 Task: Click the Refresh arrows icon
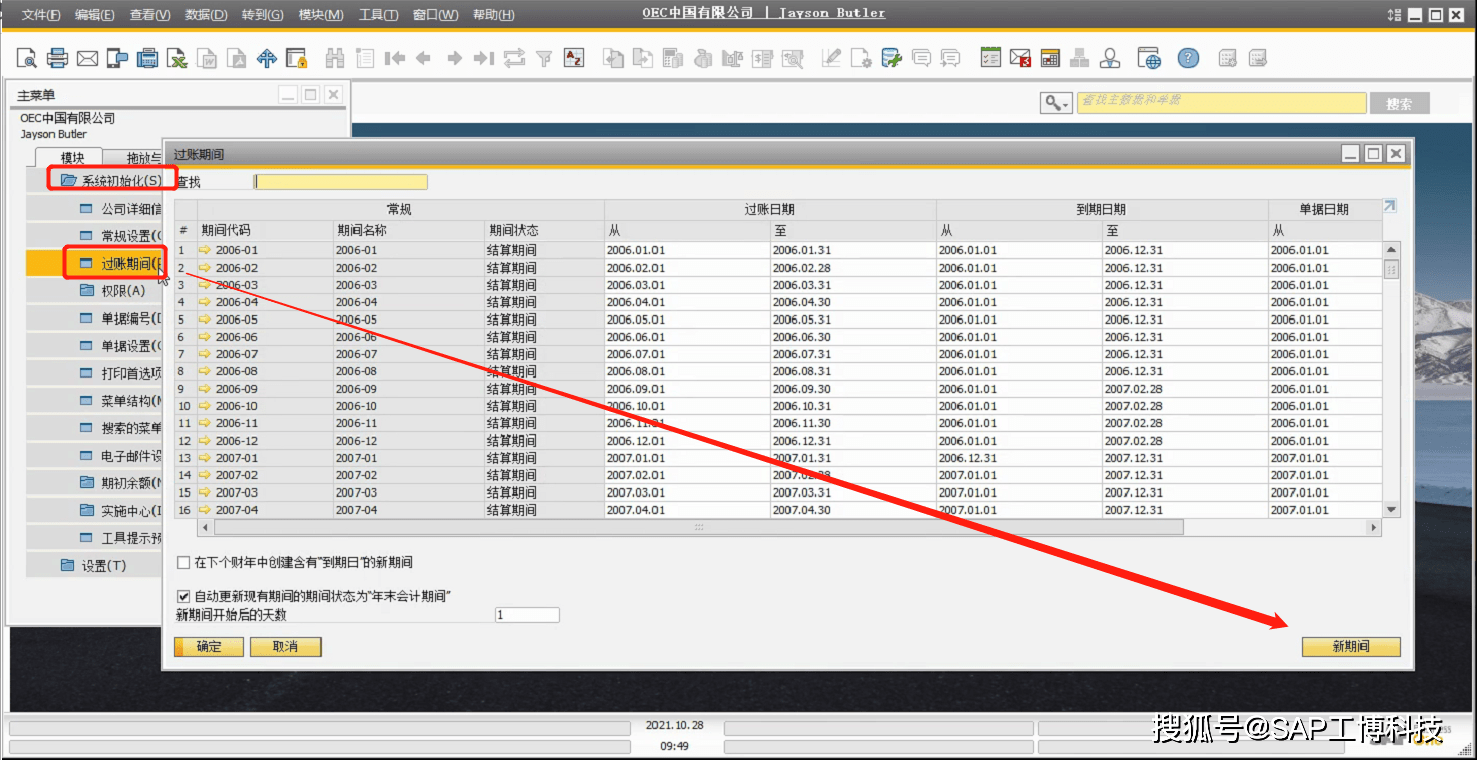point(514,58)
